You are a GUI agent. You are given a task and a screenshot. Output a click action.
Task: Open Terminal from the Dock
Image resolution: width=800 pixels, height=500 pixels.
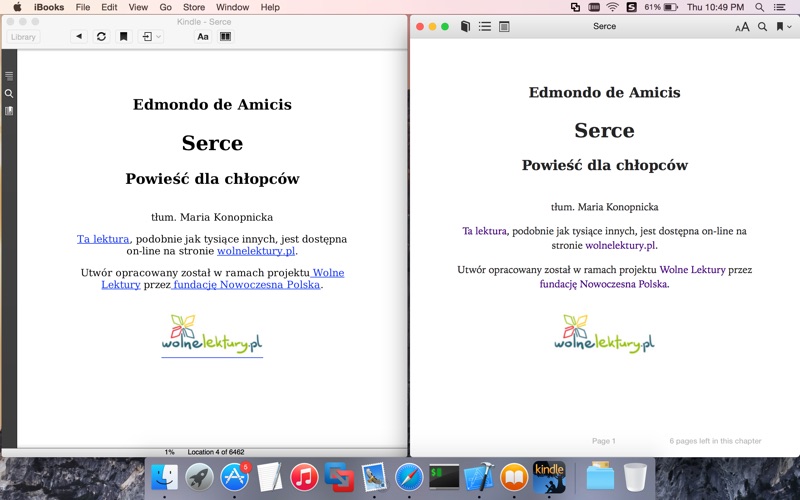(x=444, y=478)
